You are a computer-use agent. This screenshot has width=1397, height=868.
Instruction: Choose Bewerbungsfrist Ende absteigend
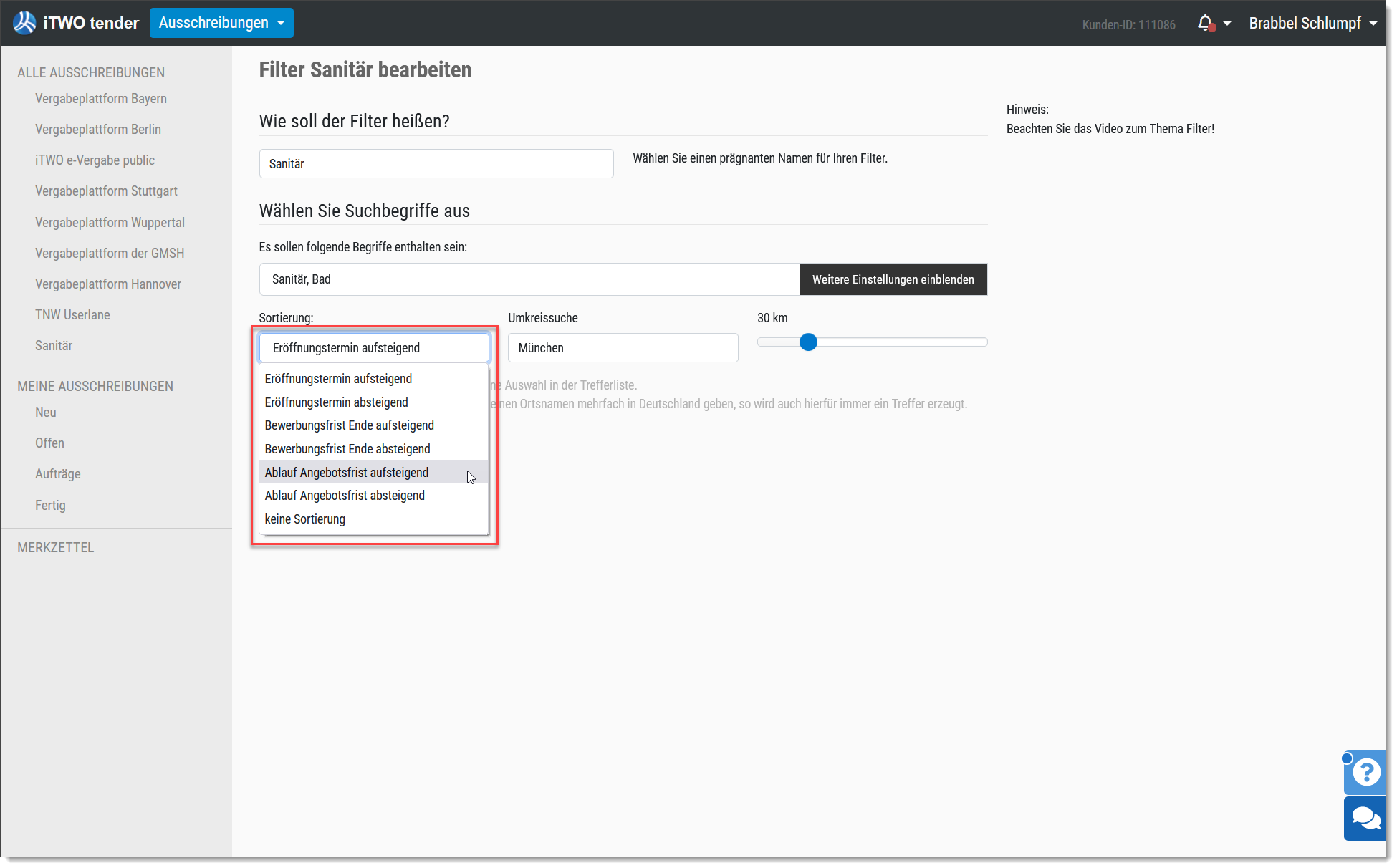[373, 449]
